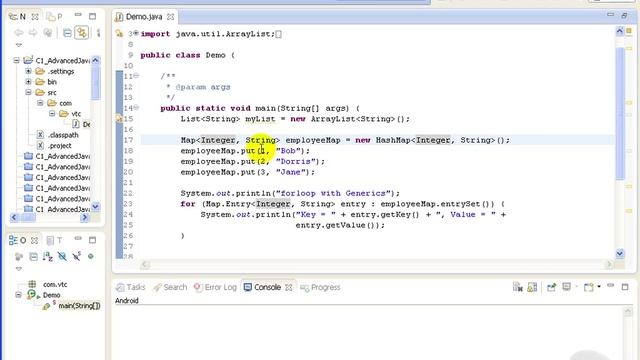Open the Navigator view menu triangle

[19, 45]
